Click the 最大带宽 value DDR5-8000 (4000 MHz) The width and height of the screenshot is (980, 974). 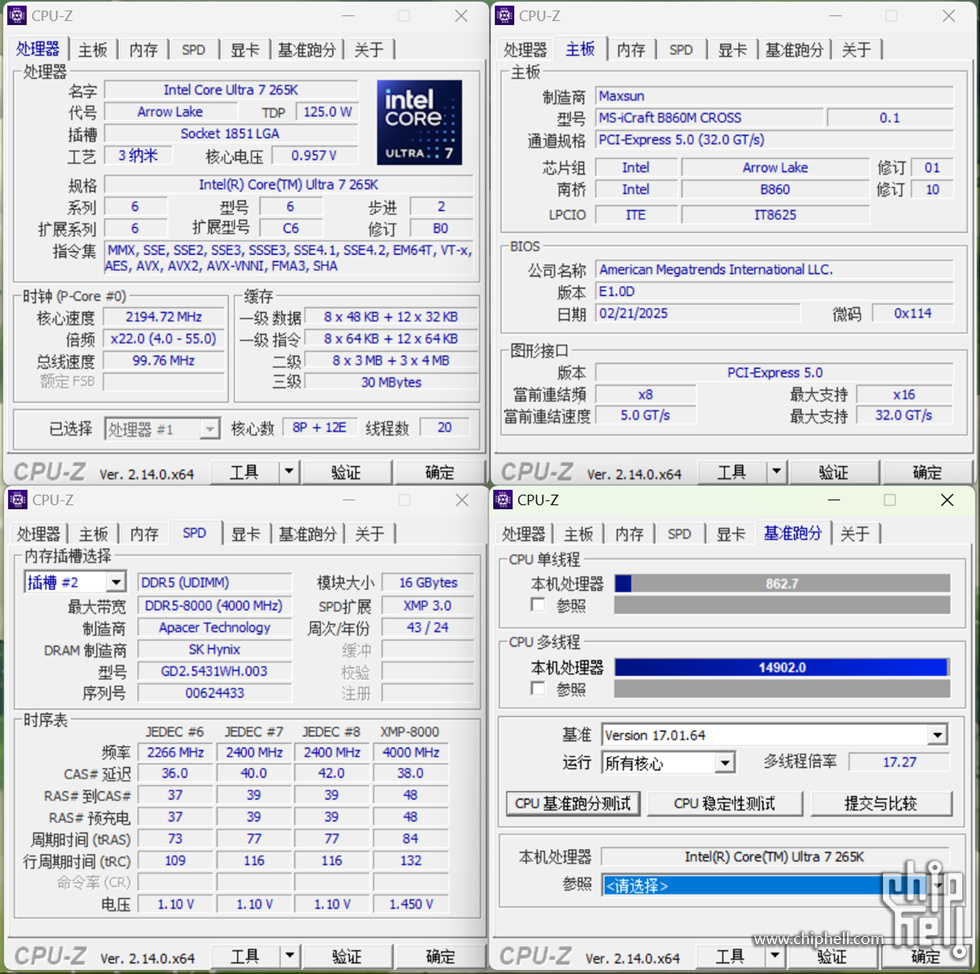pos(214,606)
